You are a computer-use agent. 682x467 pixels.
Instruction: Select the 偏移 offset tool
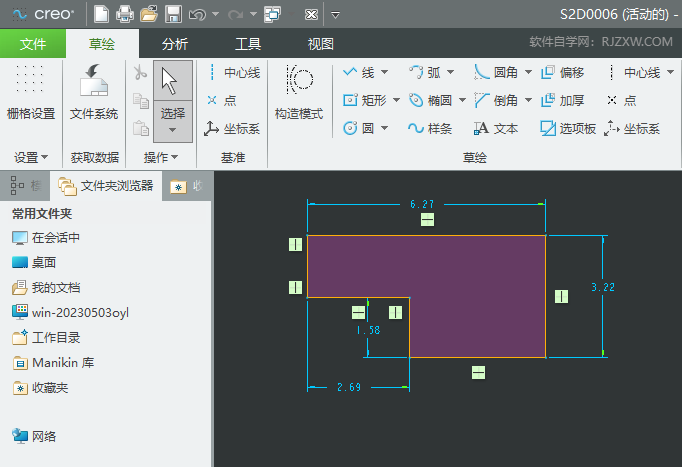point(562,72)
